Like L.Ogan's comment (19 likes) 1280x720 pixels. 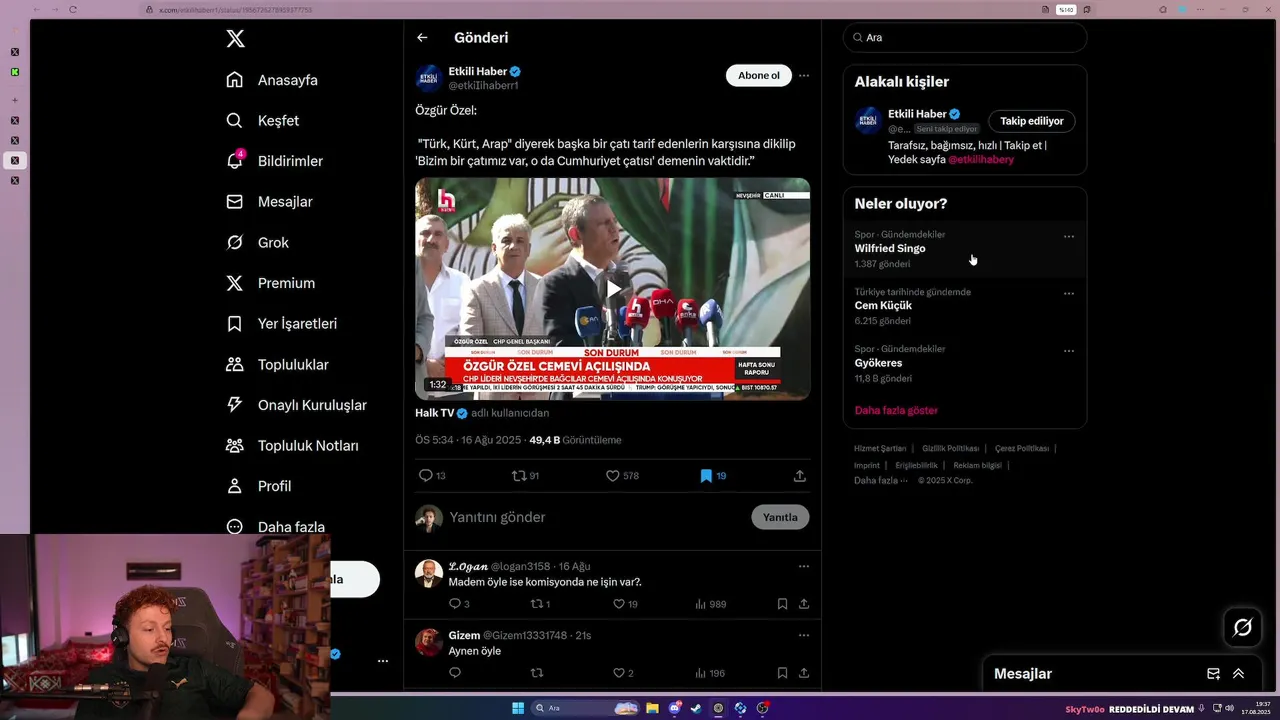tap(625, 604)
